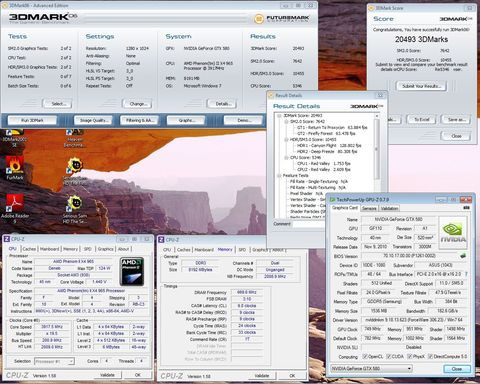
Task: Open the NVIDIA GeForce GTX 580 card dropdown
Action: click(371, 369)
